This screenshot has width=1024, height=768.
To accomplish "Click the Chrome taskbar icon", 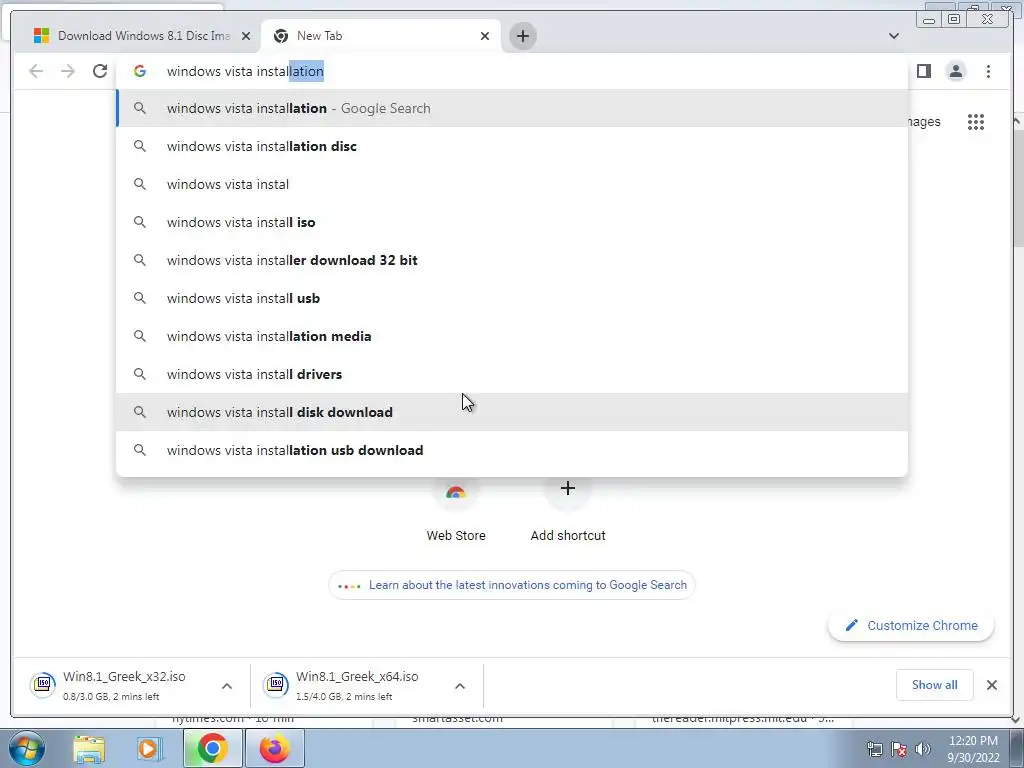I will [212, 748].
